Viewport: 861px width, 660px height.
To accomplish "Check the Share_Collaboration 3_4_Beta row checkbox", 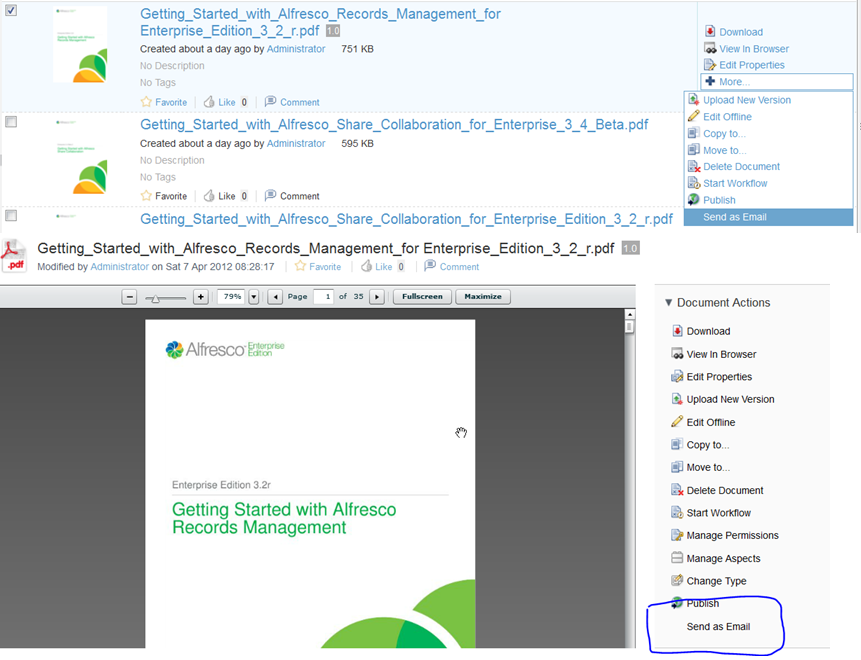I will click(x=11, y=121).
